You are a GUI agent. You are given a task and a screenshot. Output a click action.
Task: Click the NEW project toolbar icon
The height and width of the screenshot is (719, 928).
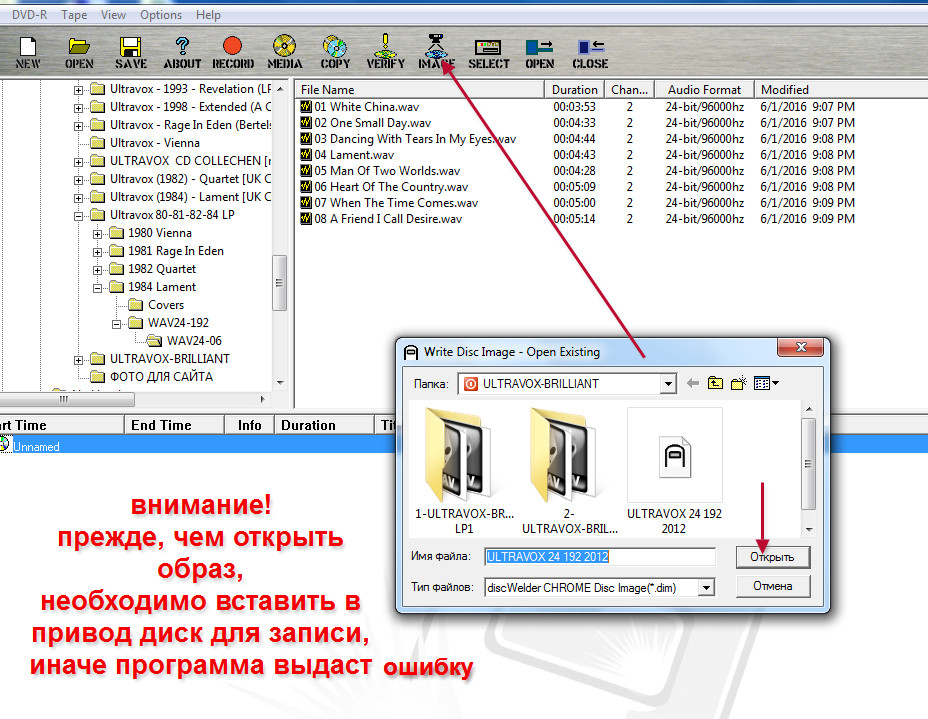28,53
